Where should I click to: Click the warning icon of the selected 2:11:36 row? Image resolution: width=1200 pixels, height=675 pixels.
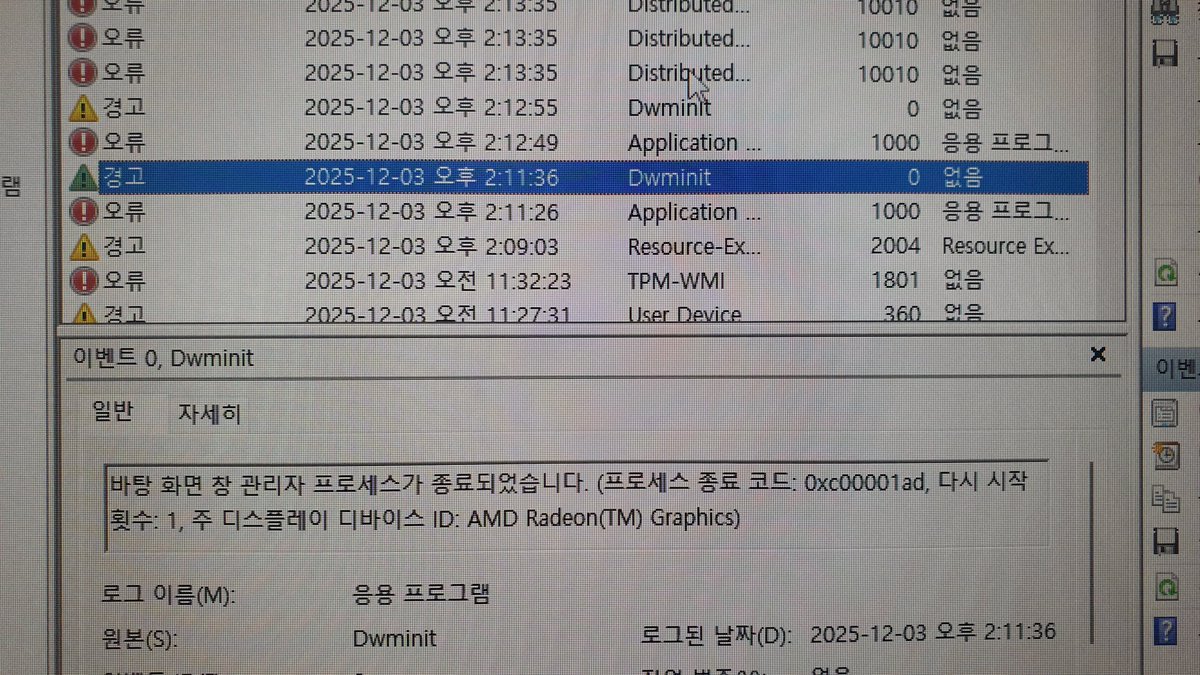[x=84, y=178]
